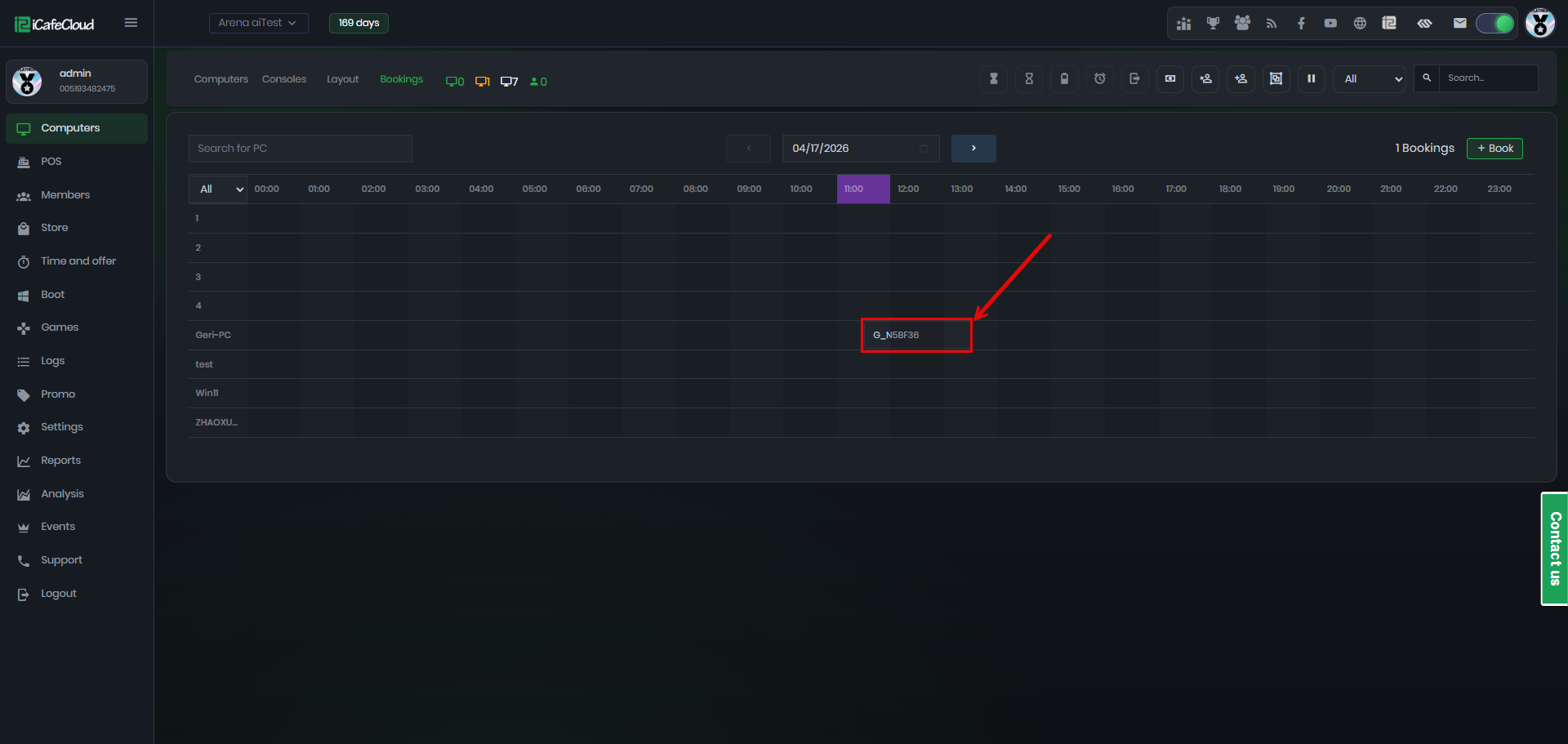This screenshot has width=1568, height=744.
Task: Select the 11:00 highlighted time slot
Action: [x=863, y=189]
